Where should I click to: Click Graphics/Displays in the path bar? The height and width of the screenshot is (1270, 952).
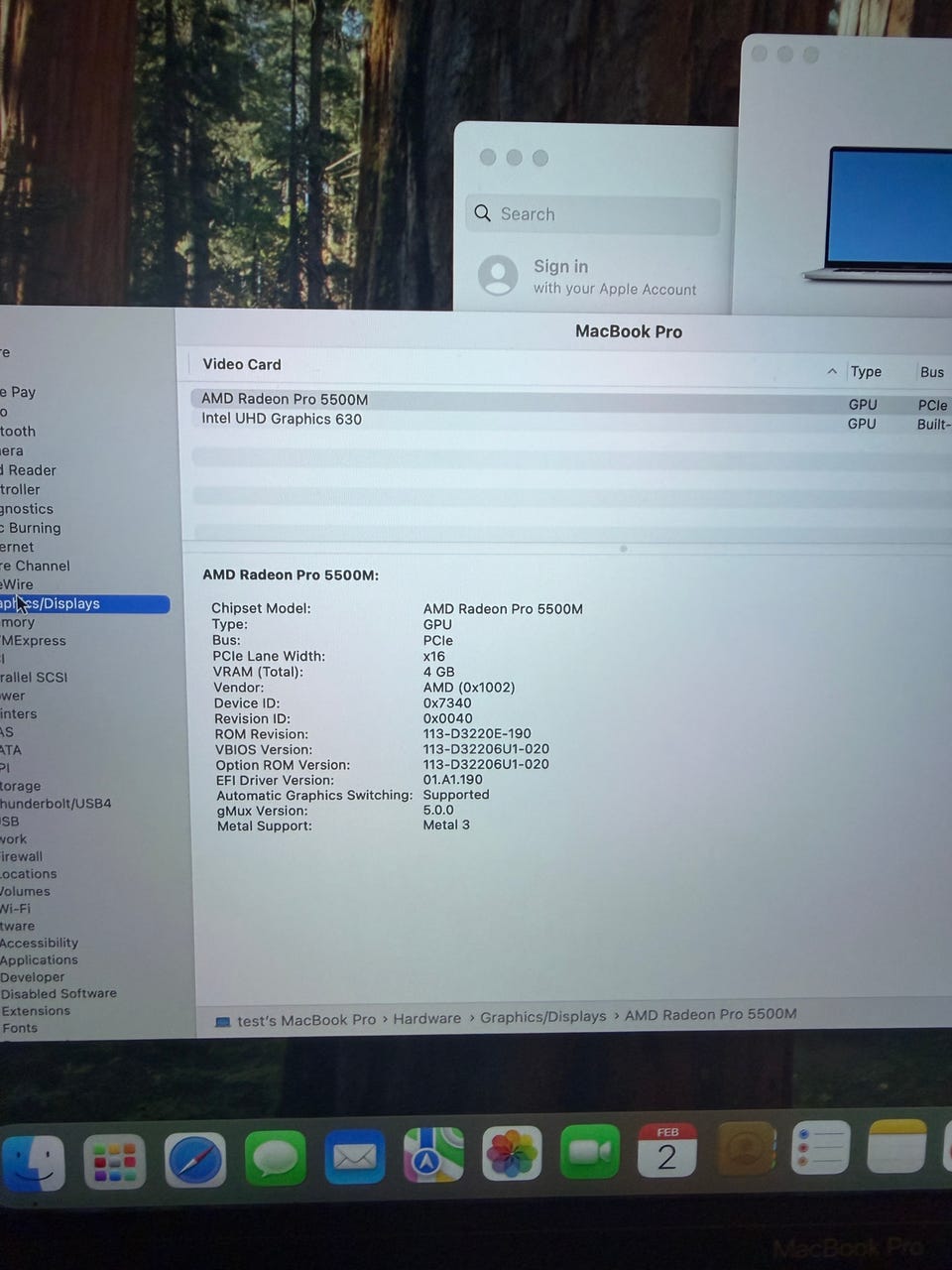pyautogui.click(x=543, y=1017)
